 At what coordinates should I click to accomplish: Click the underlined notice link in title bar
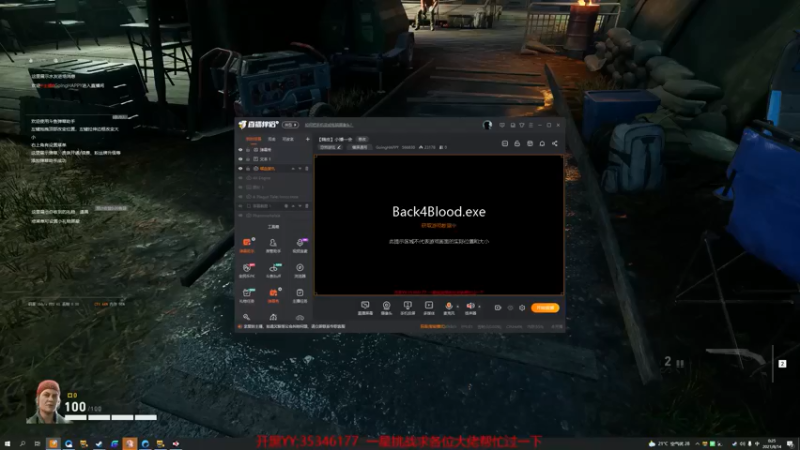[329, 125]
